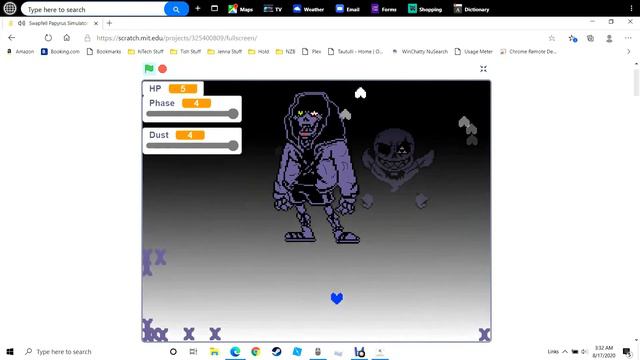The image size is (640, 360).
Task: Go back in the browser
Action: (x=11, y=38)
